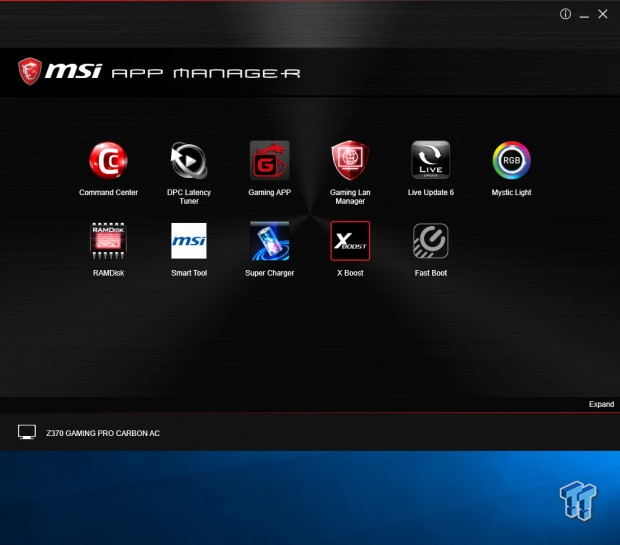
Task: Click the Live Update 6 label
Action: (x=431, y=192)
